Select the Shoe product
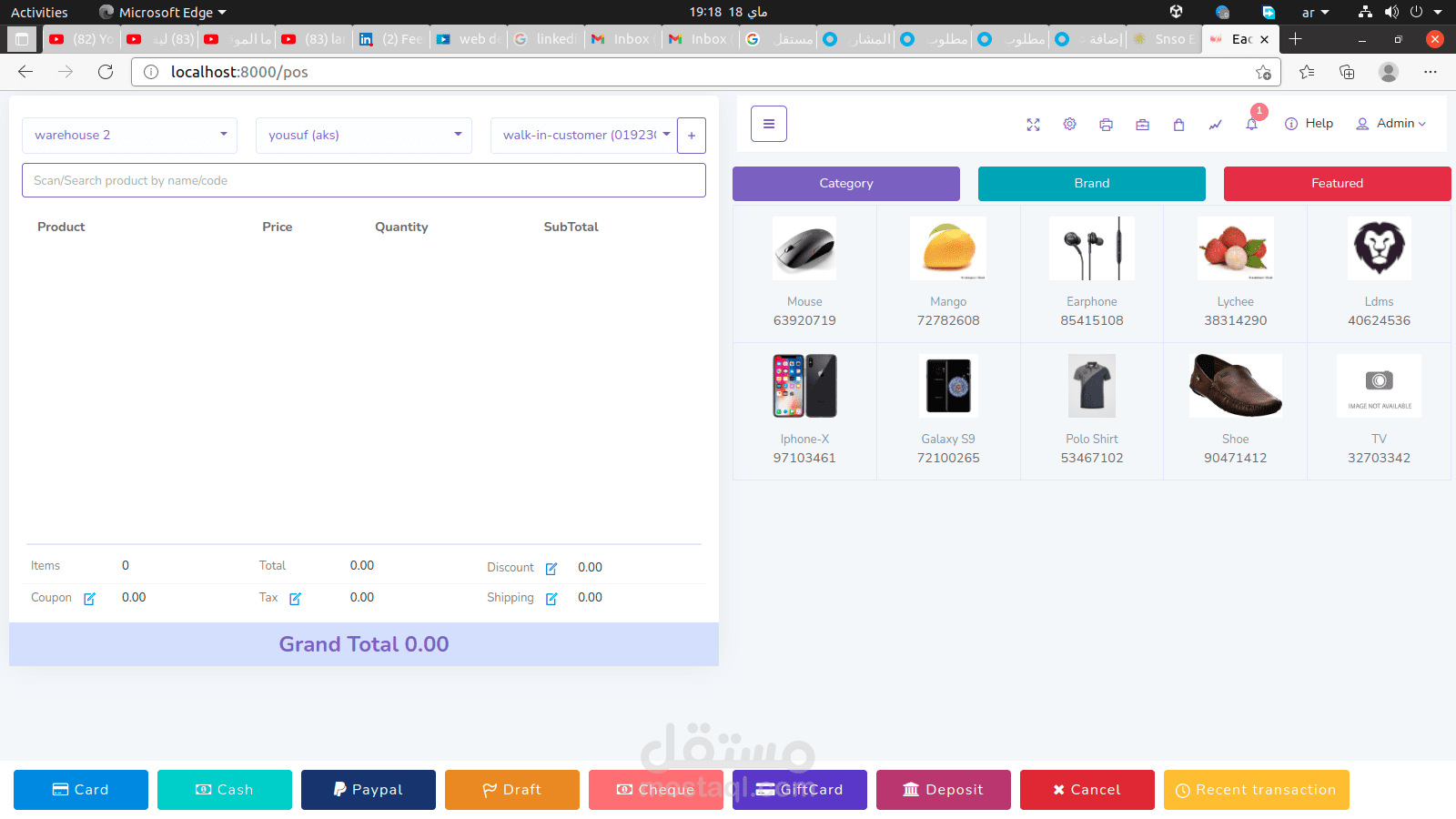The height and width of the screenshot is (819, 1456). (x=1236, y=410)
